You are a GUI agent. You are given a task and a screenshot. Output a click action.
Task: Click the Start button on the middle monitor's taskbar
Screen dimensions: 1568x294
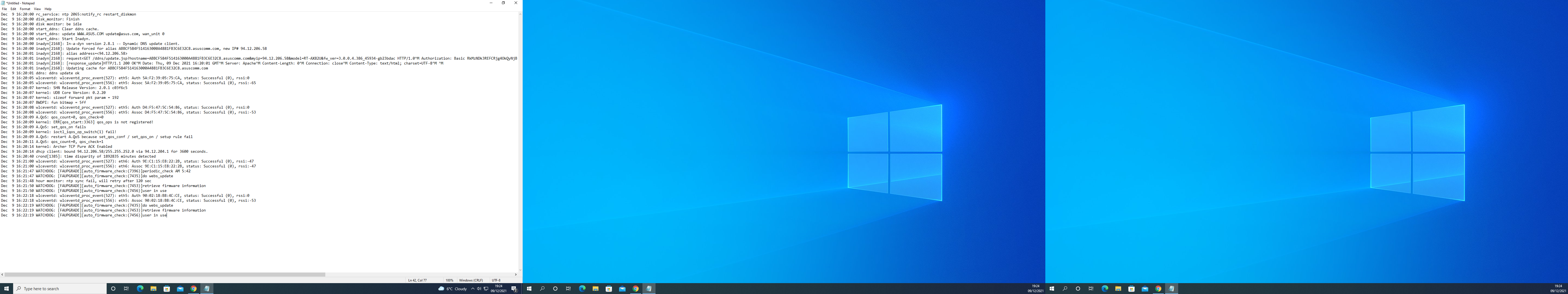[529, 289]
